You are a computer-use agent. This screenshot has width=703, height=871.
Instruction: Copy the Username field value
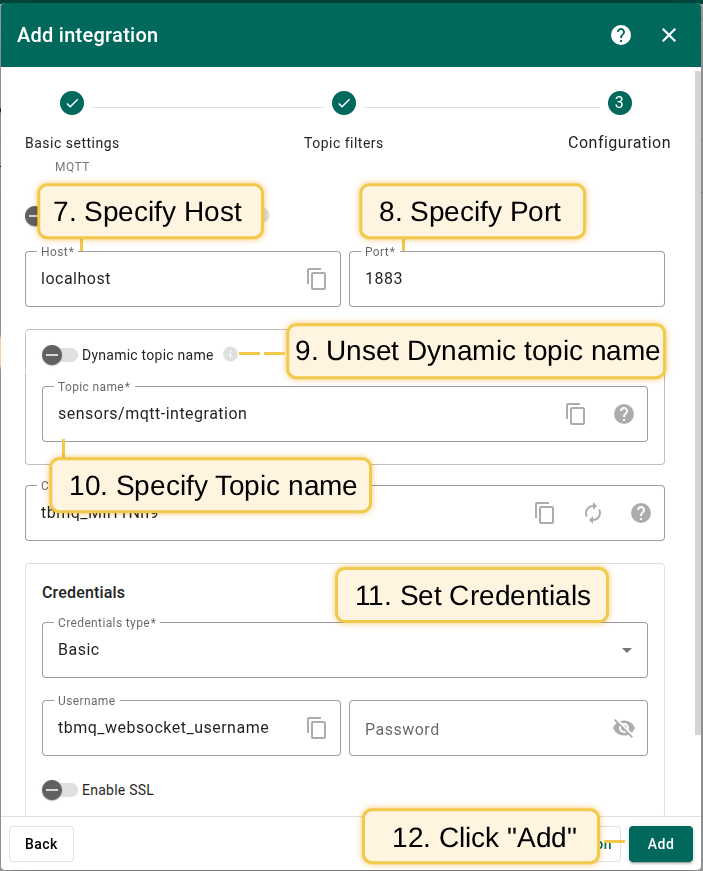click(x=316, y=728)
